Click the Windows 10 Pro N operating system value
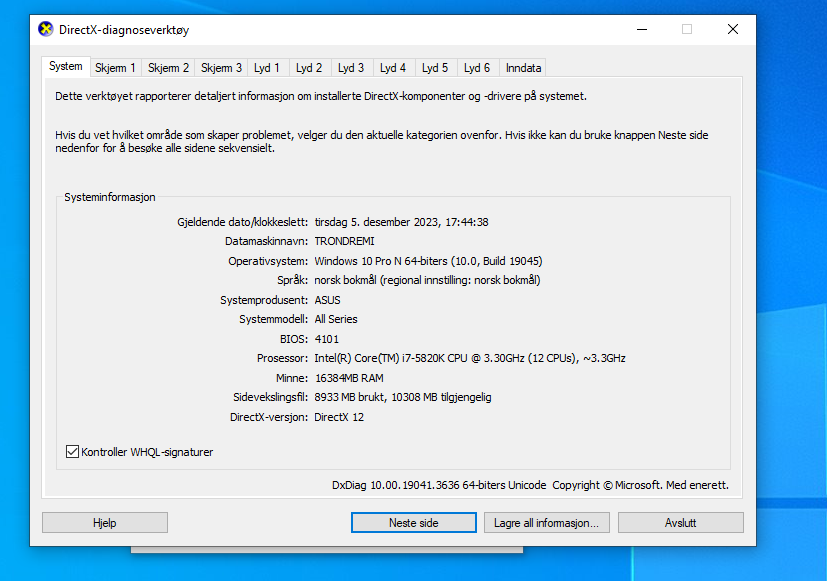827x581 pixels. [x=428, y=261]
